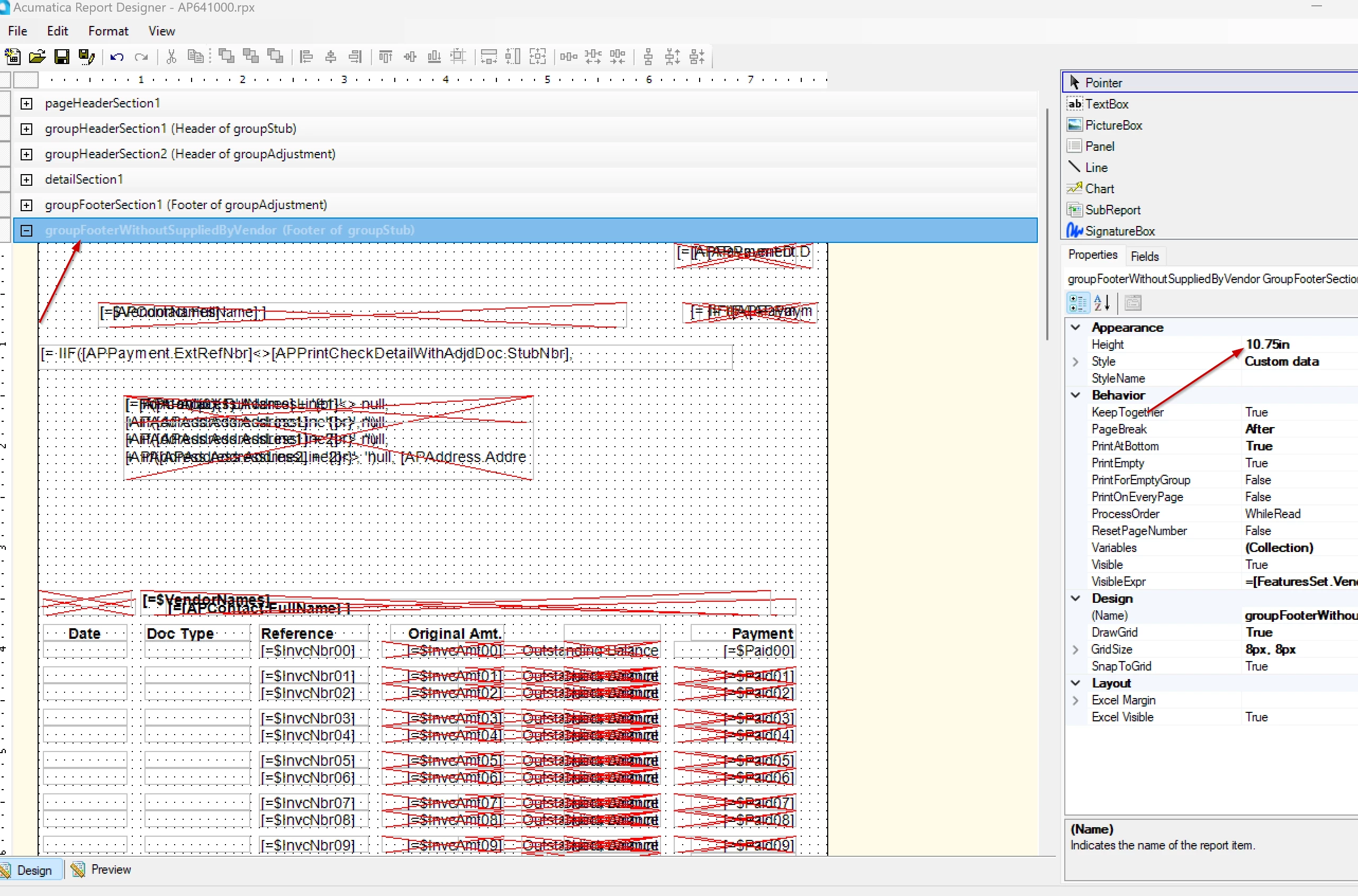The image size is (1358, 896).
Task: Select the PictureBox tool
Action: tap(1113, 125)
